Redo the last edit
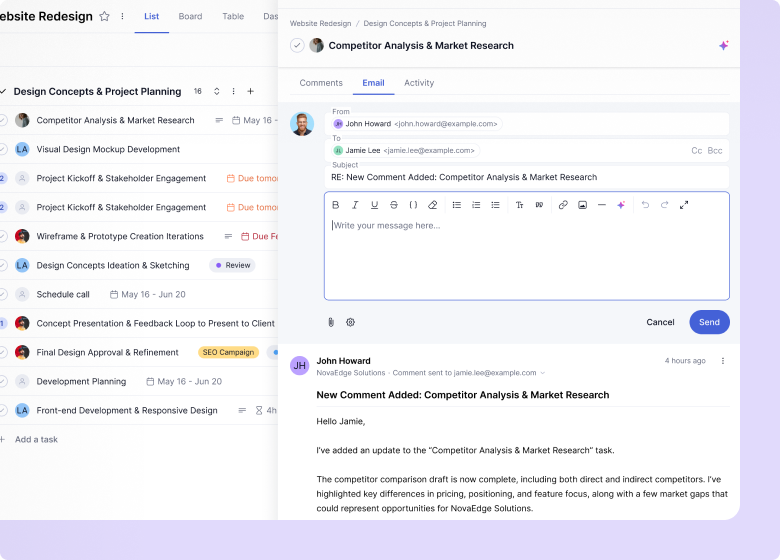780x560 pixels. coord(665,205)
